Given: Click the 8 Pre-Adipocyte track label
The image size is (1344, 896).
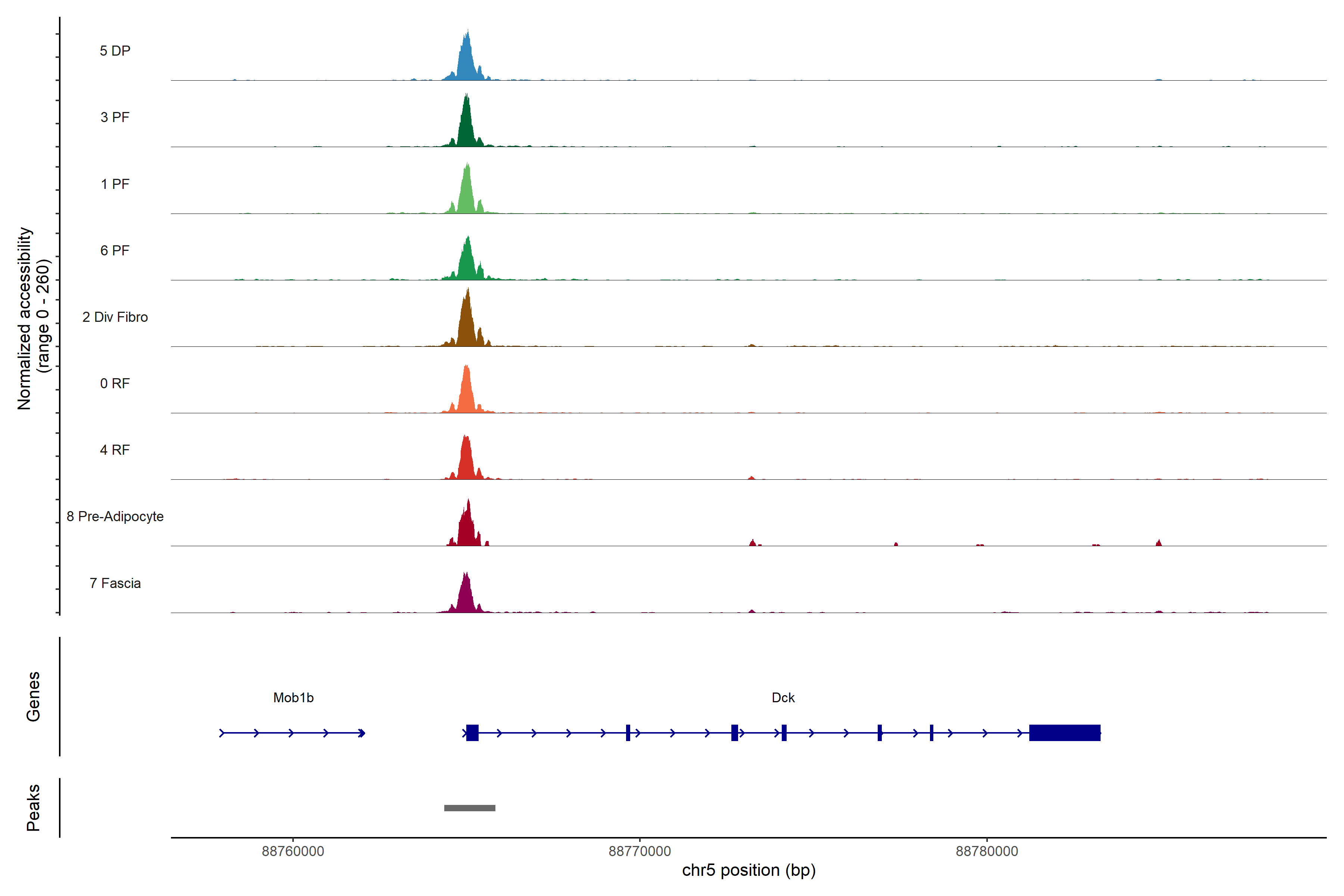Looking at the screenshot, I should click(115, 517).
